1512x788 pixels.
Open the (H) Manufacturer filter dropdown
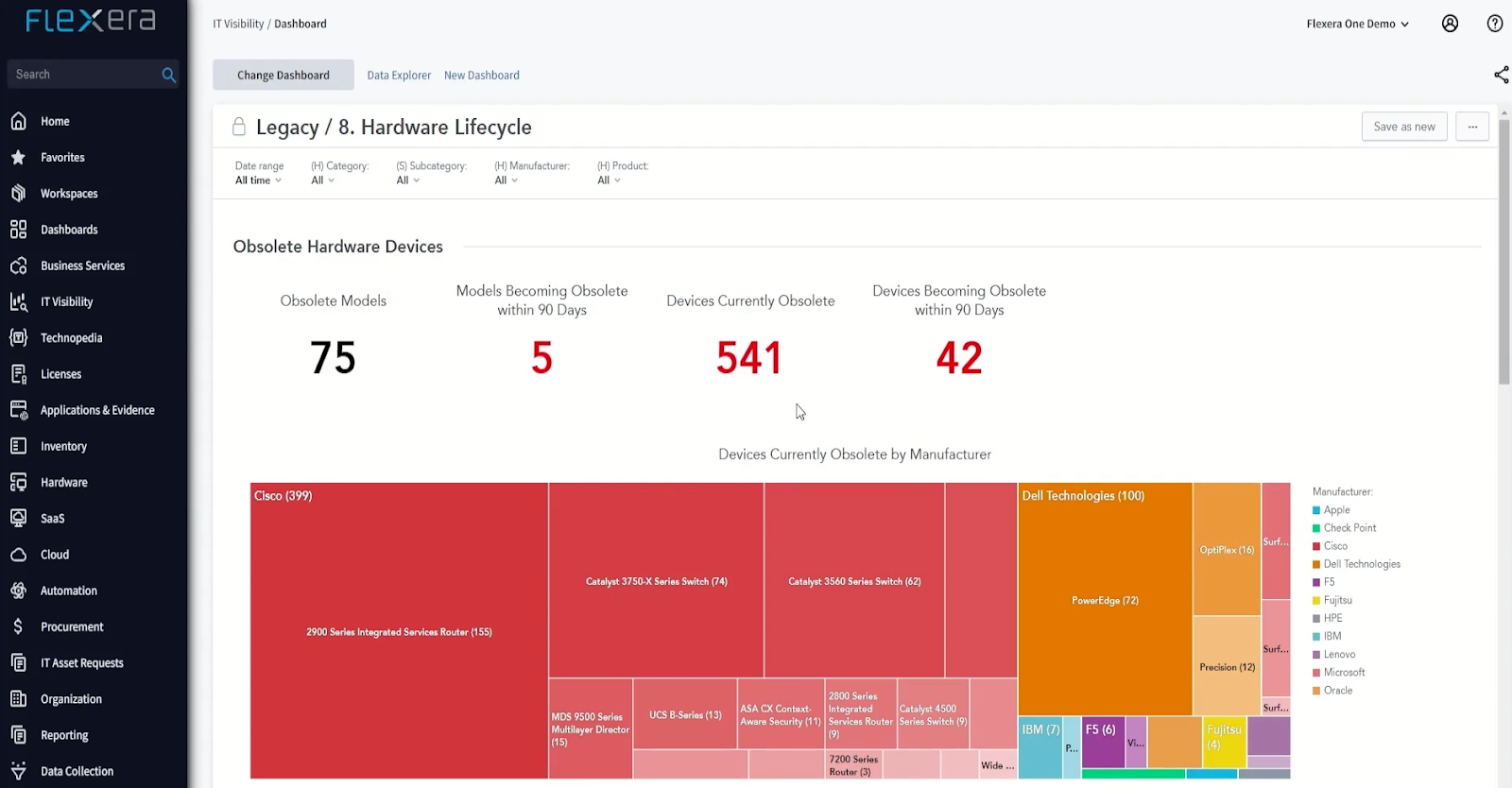click(x=506, y=180)
